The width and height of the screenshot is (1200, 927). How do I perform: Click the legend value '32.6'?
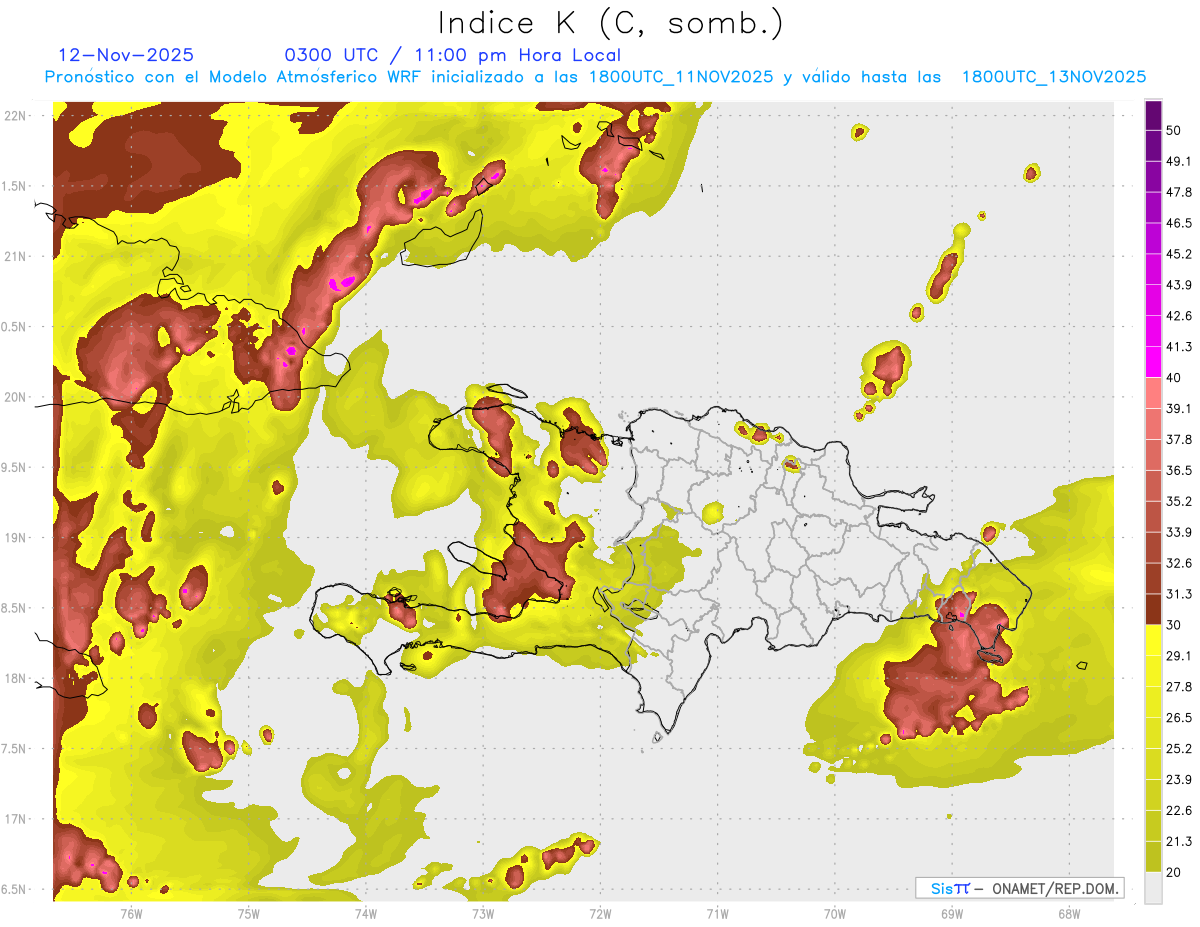[x=1179, y=563]
